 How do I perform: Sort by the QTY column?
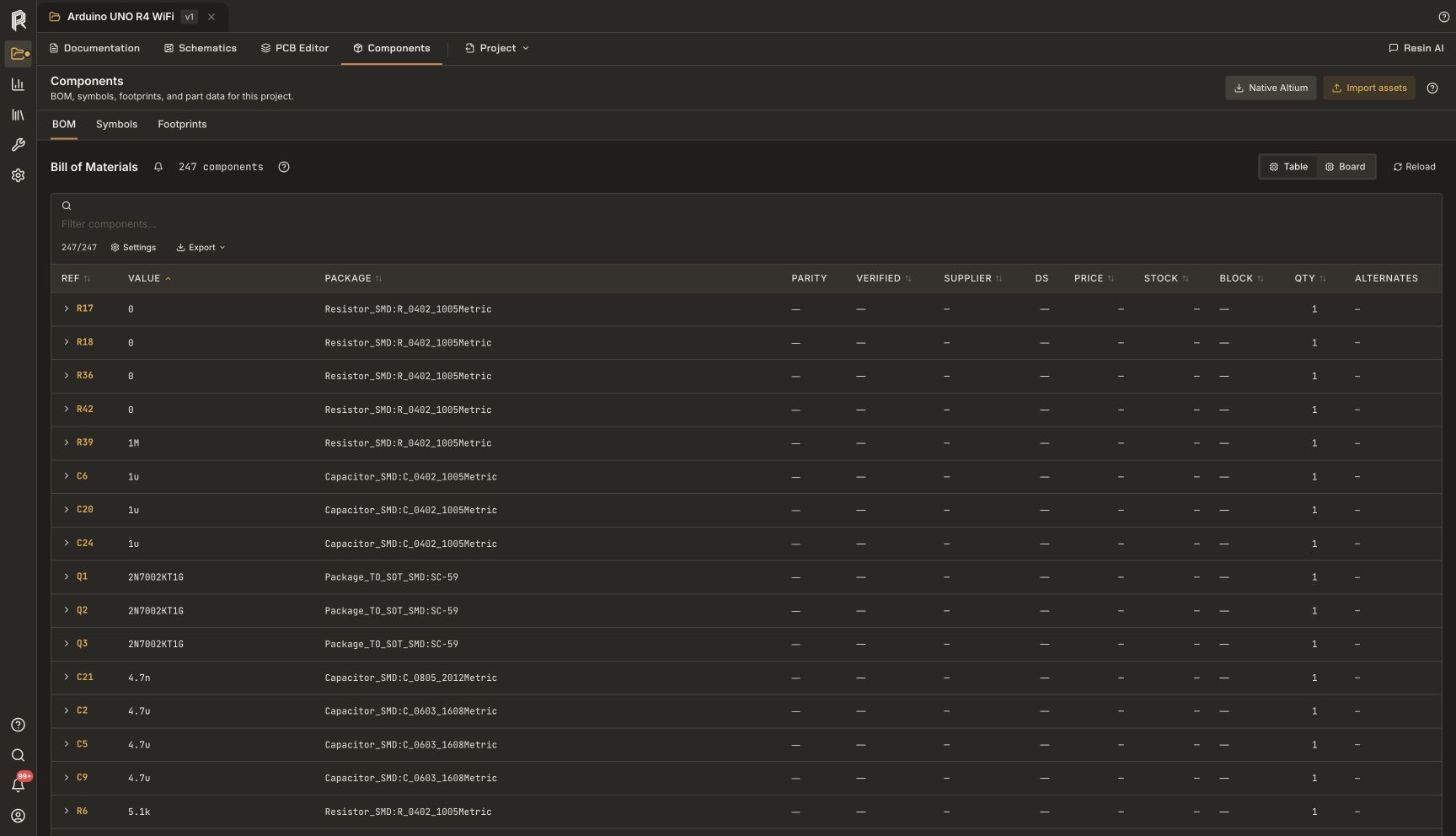click(x=1310, y=278)
